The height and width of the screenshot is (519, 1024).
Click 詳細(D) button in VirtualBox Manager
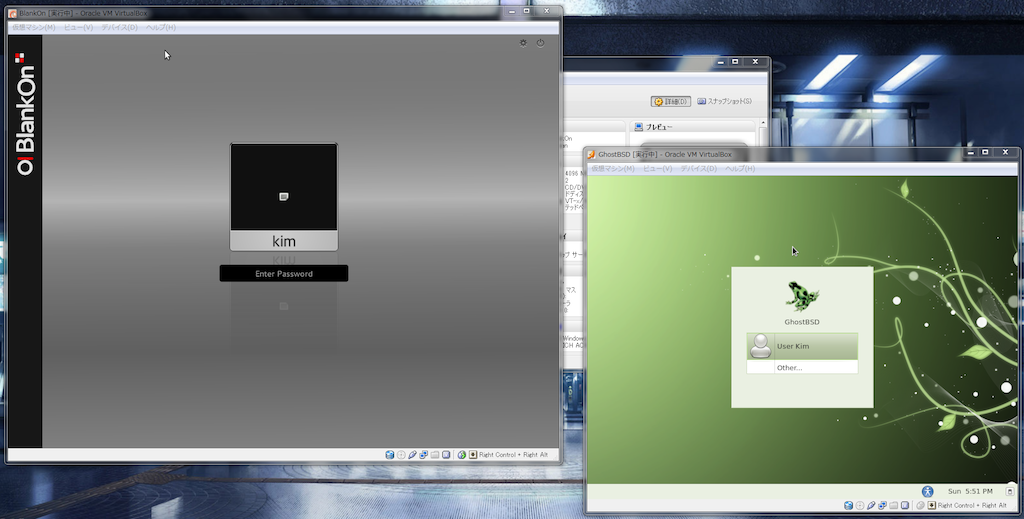coord(671,102)
